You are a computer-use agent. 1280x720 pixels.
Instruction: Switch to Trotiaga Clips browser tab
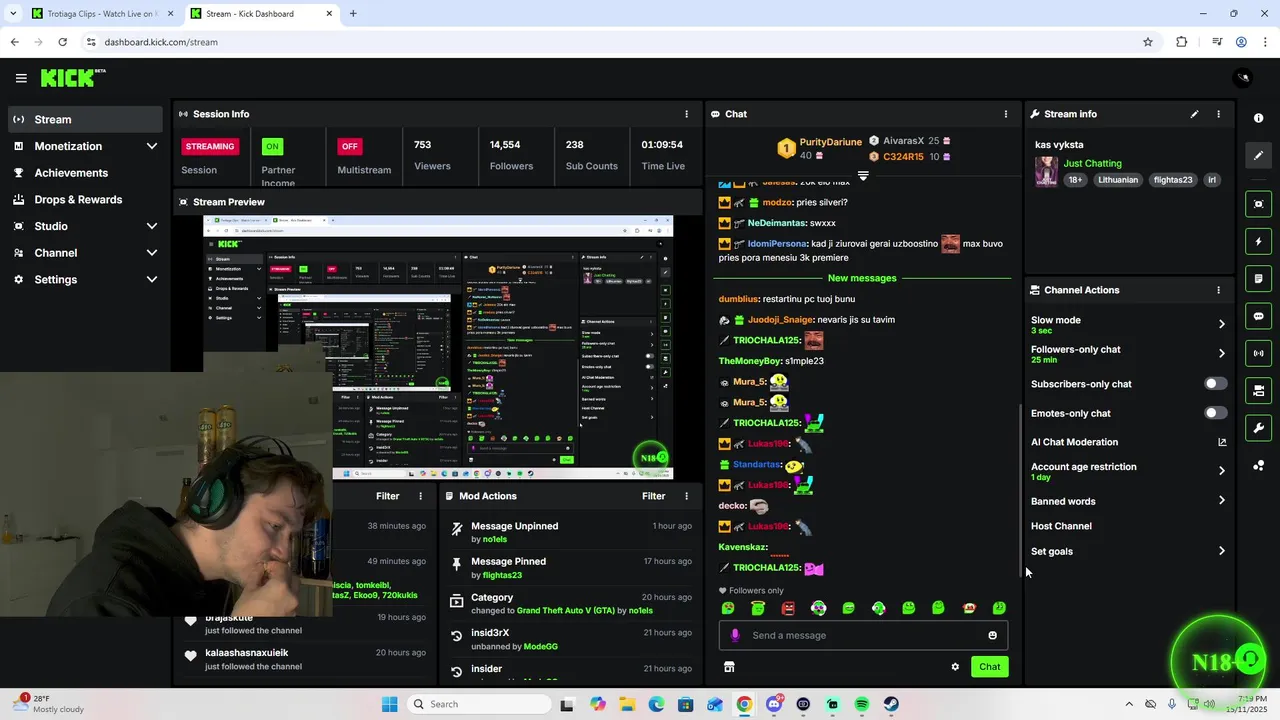(100, 14)
